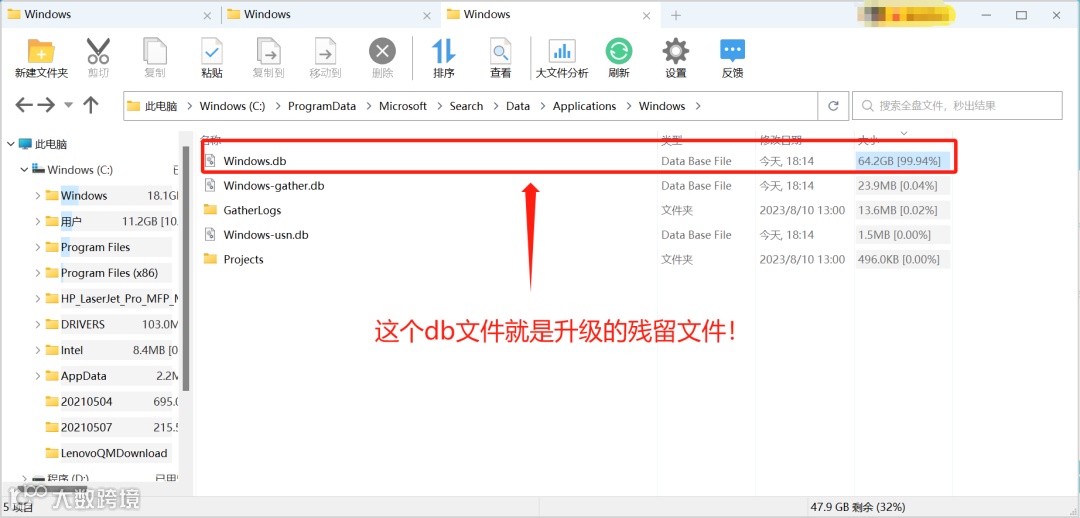Click Search in the breadcrumb path
Screen dimensions: 1080x518
click(x=466, y=106)
